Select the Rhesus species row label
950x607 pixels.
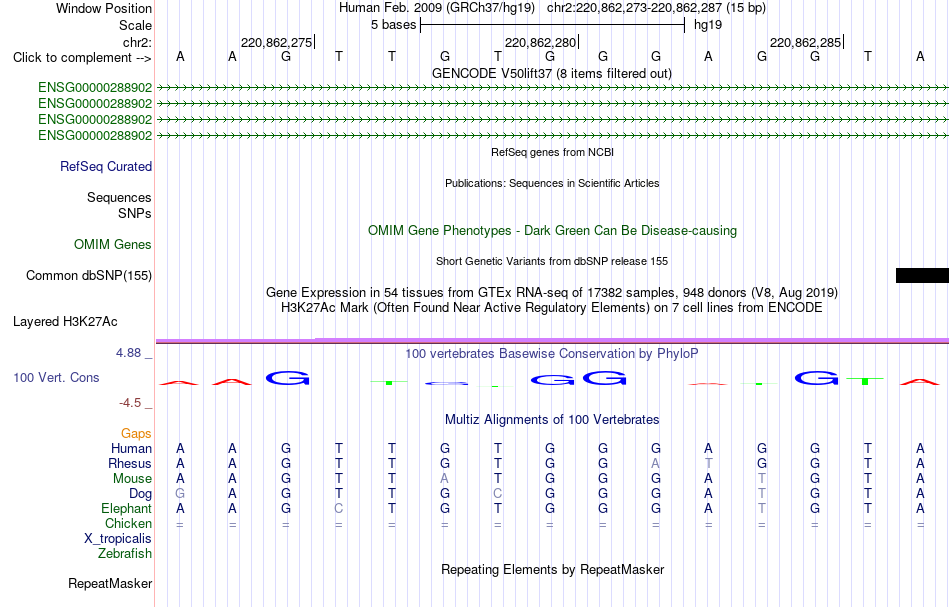pyautogui.click(x=130, y=463)
